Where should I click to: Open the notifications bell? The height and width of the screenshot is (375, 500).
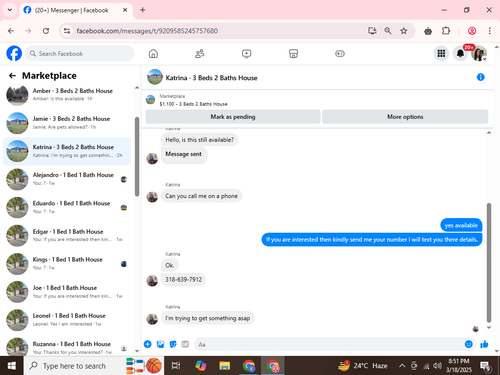(460, 53)
